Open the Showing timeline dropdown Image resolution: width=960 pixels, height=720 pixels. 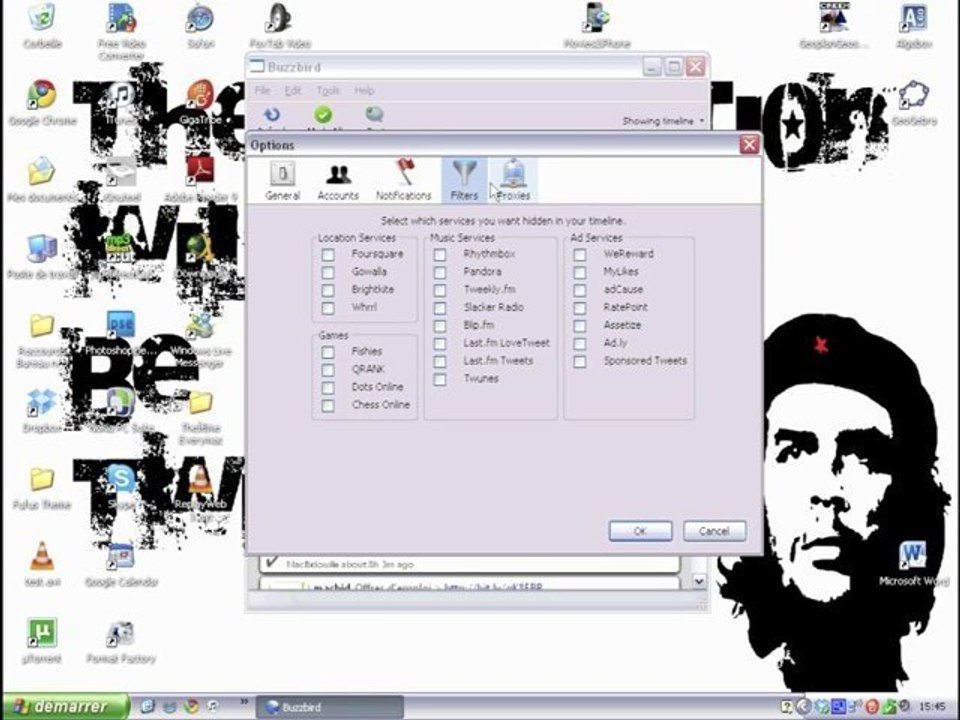pos(663,121)
